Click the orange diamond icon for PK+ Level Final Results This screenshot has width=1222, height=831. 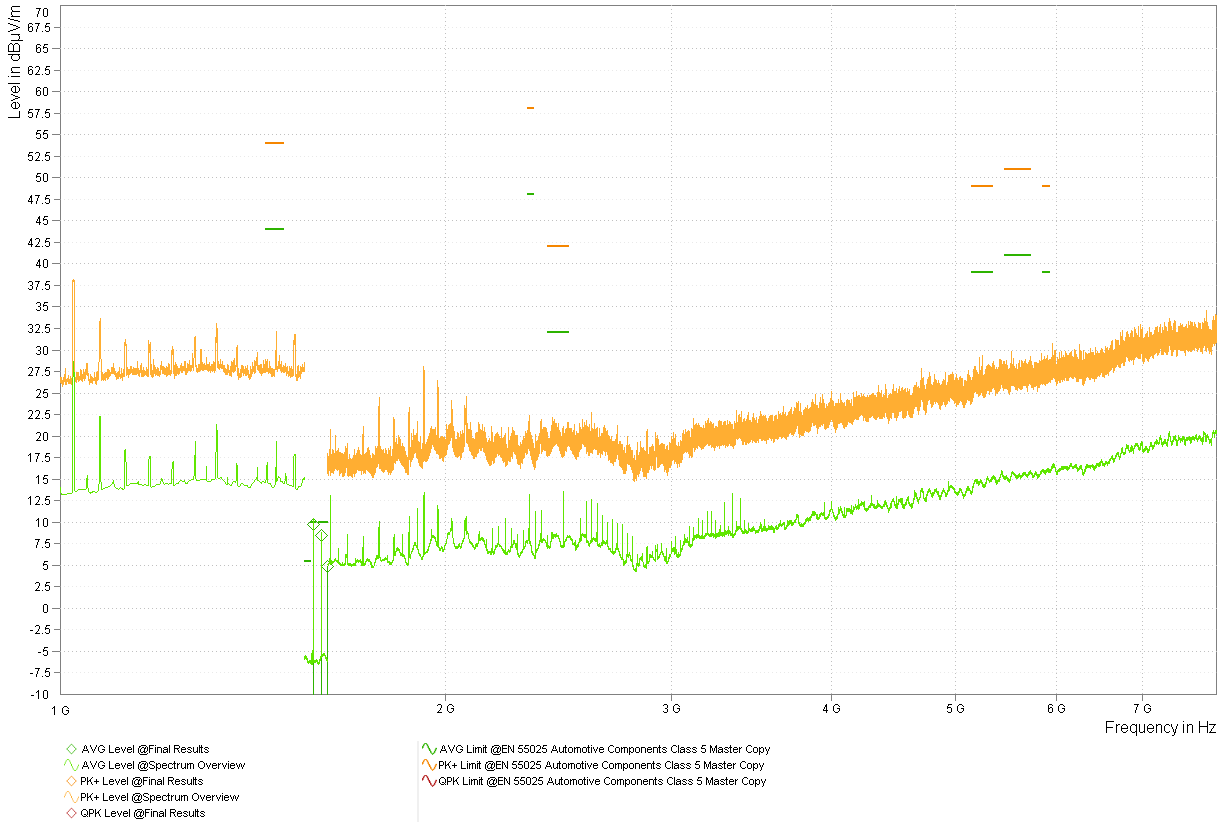point(70,781)
